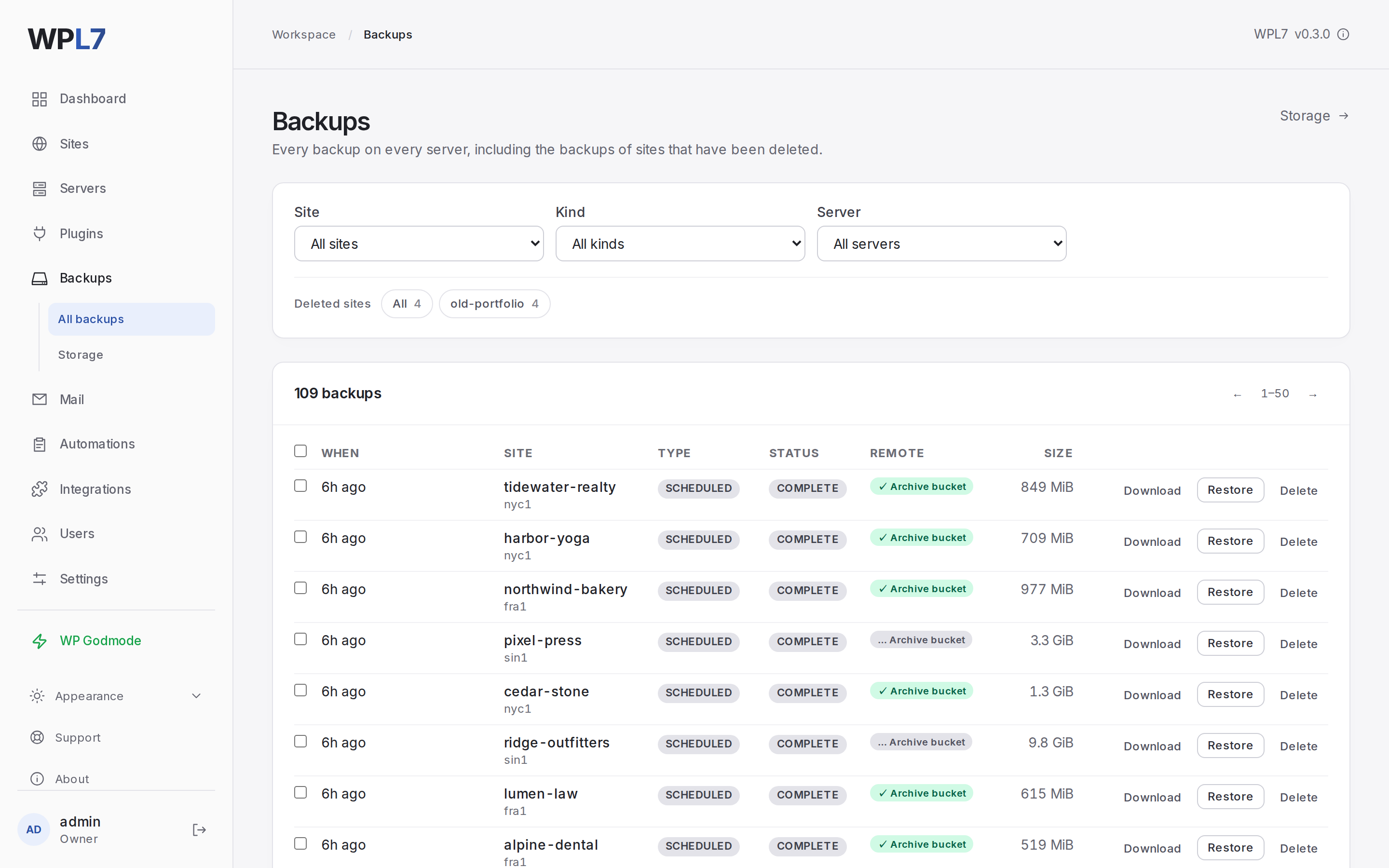Open the Site filter dropdown
The width and height of the screenshot is (1389, 868).
419,244
